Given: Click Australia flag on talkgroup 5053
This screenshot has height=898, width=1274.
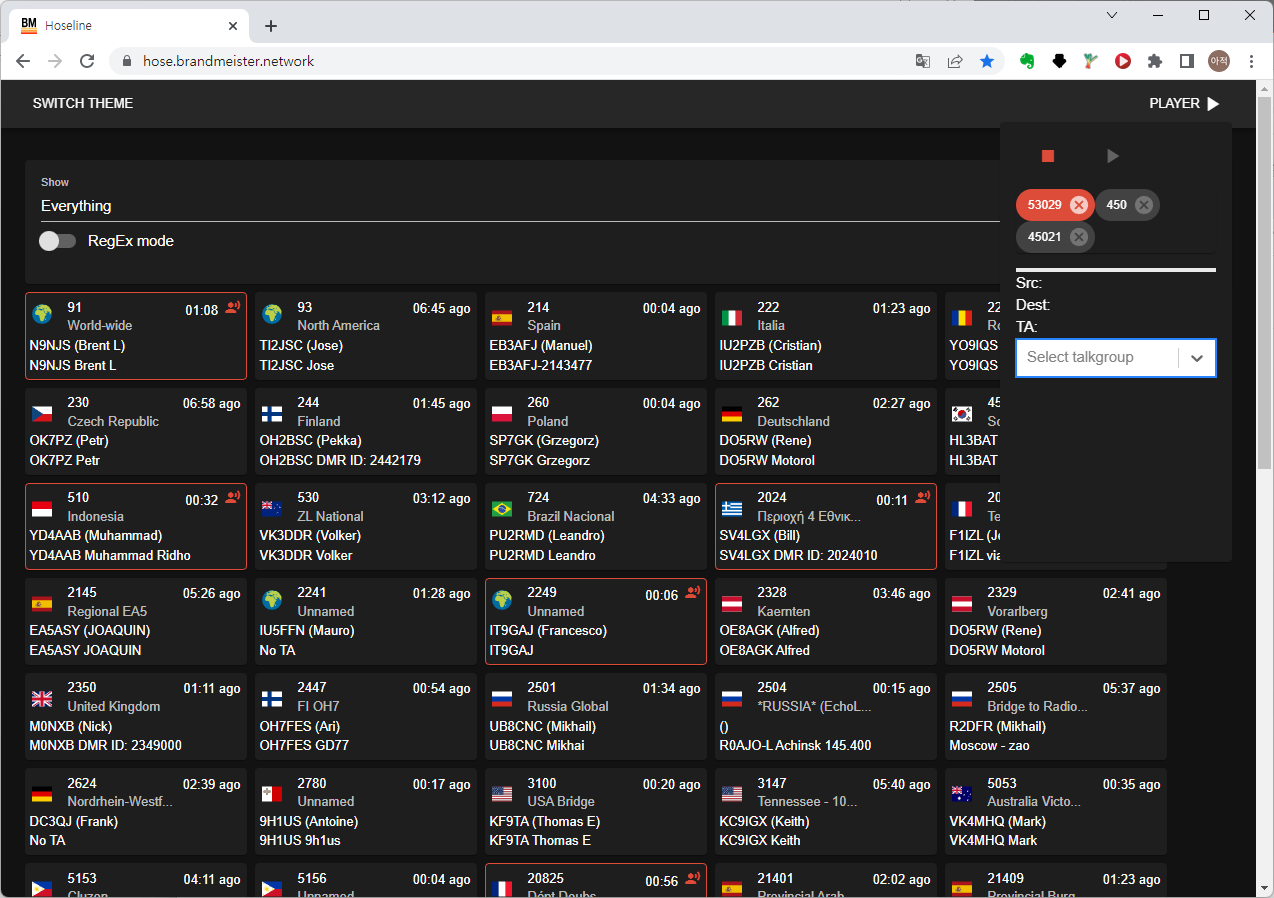Looking at the screenshot, I should pyautogui.click(x=962, y=794).
